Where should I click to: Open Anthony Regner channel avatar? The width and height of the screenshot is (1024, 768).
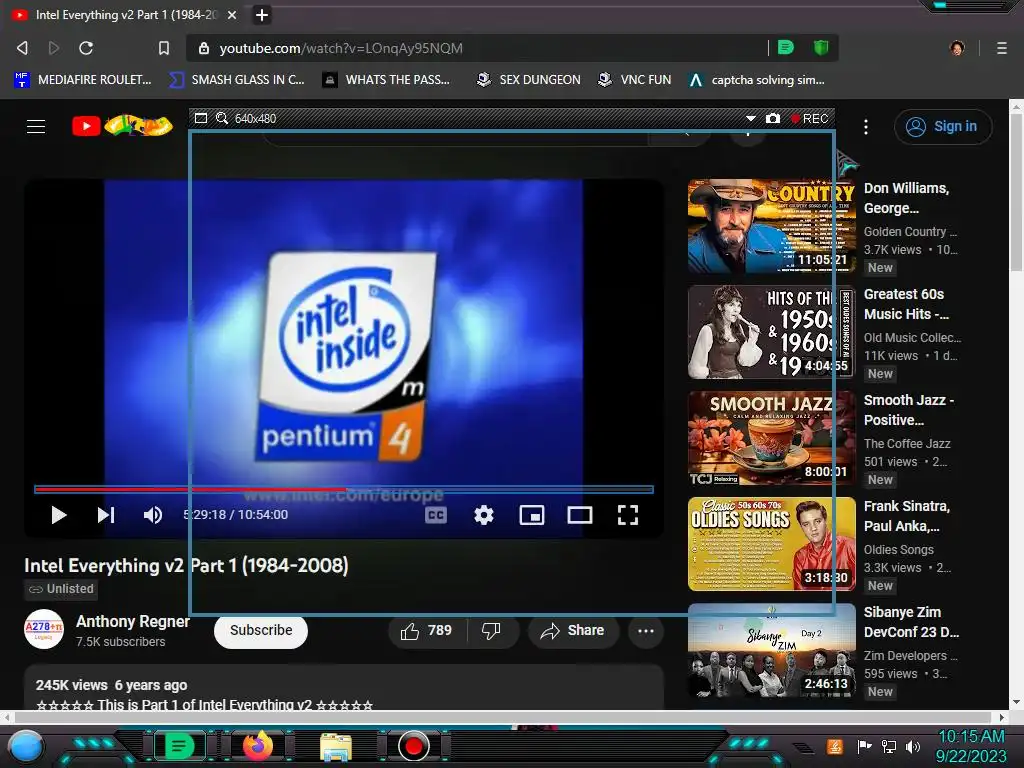click(44, 630)
